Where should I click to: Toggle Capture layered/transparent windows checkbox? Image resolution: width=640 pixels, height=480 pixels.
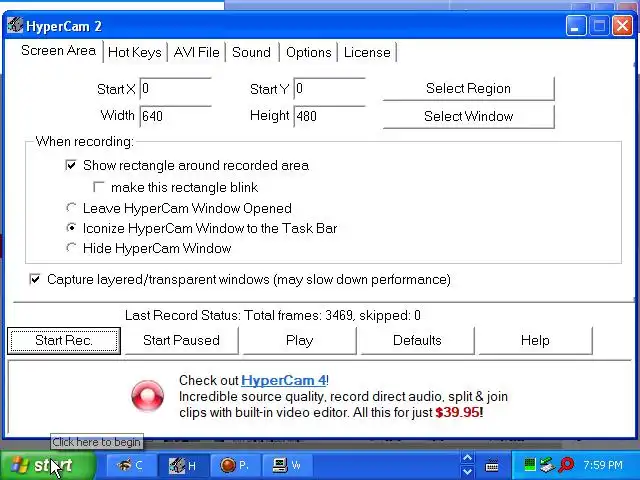[x=35, y=279]
